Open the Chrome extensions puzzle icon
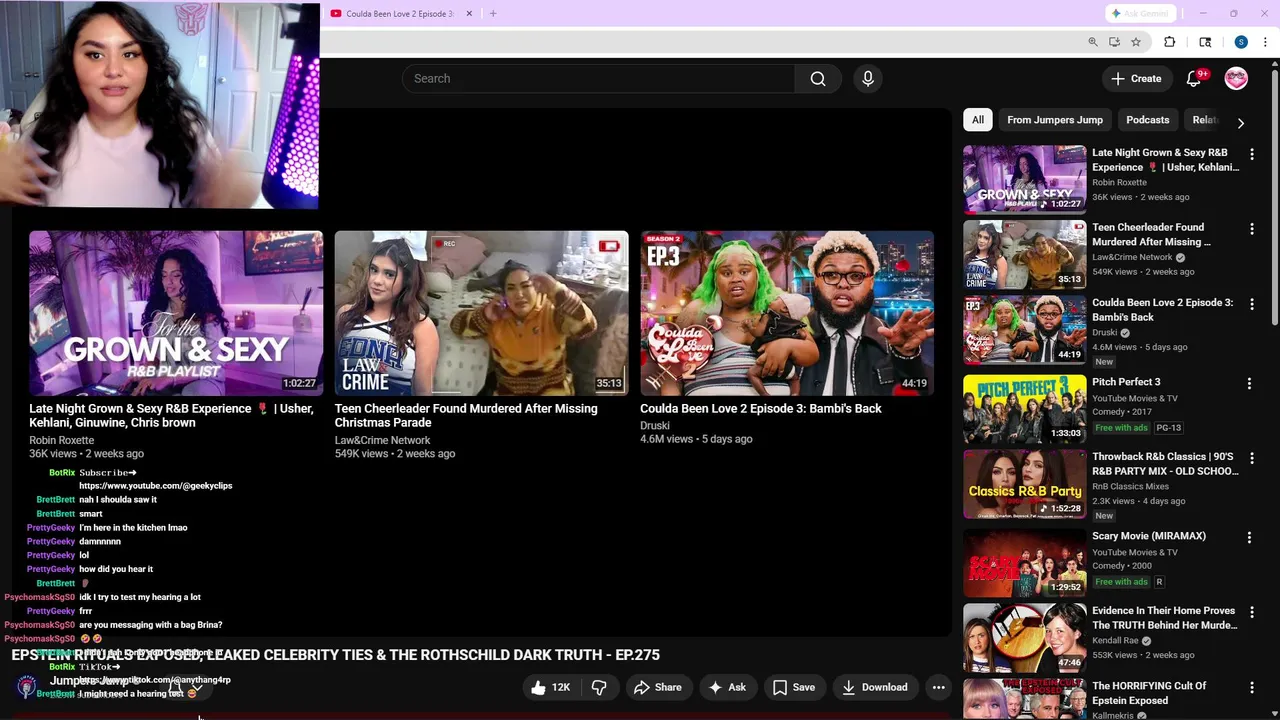This screenshot has height=720, width=1280. coord(1169,42)
